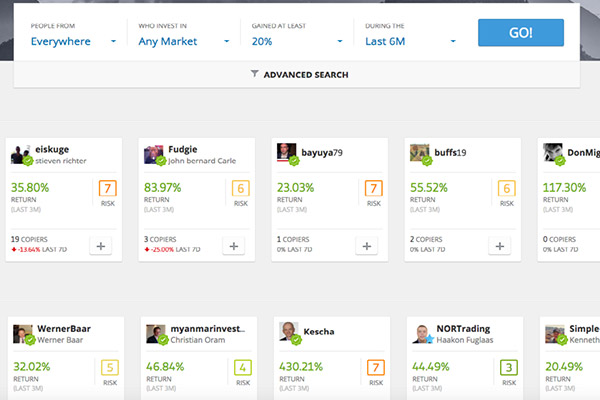Open the People From Everywhere dropdown
This screenshot has height=400, width=600.
pos(73,41)
